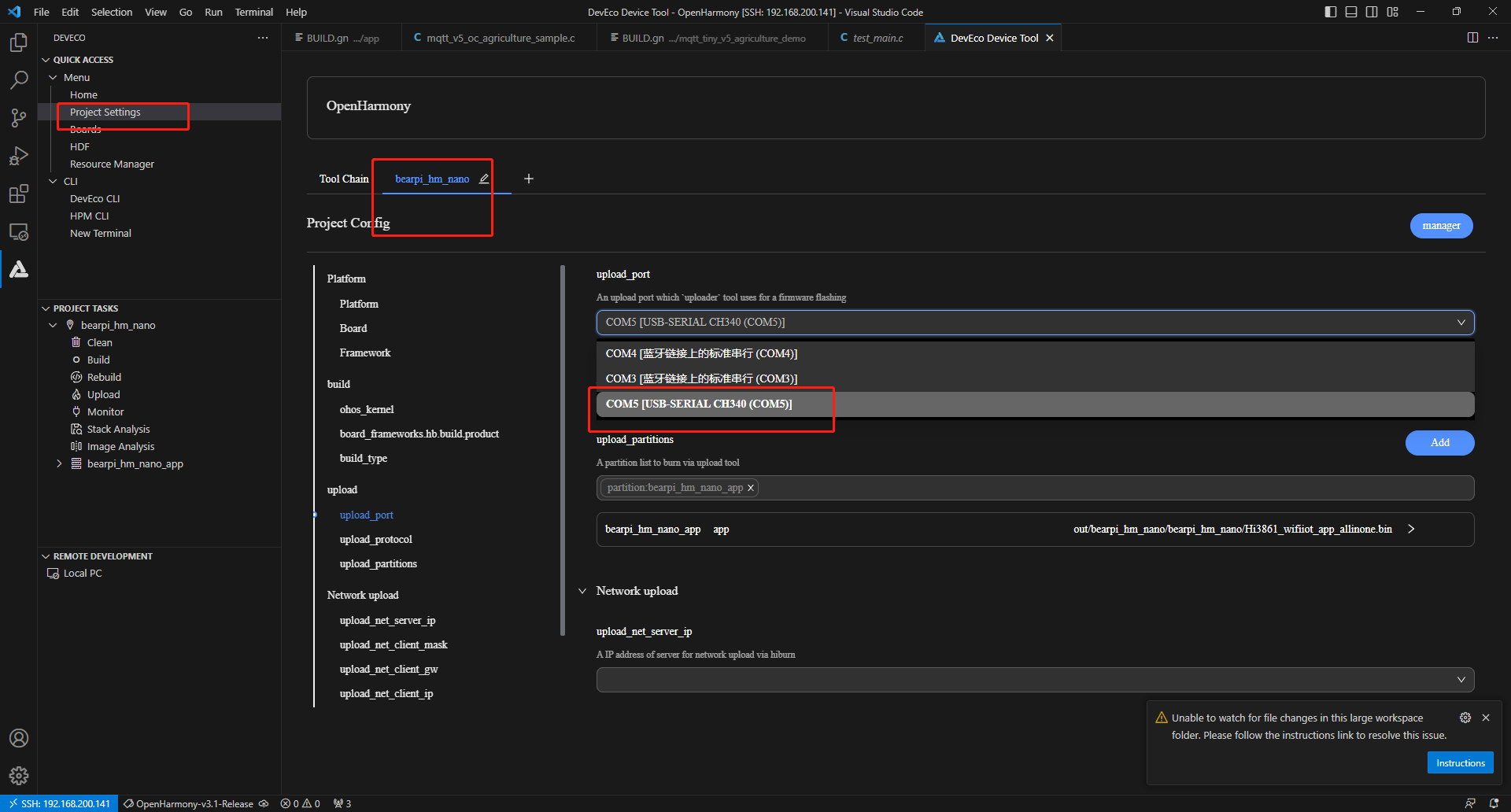Open Project Settings in Quick Access
This screenshot has width=1511, height=812.
pos(105,112)
